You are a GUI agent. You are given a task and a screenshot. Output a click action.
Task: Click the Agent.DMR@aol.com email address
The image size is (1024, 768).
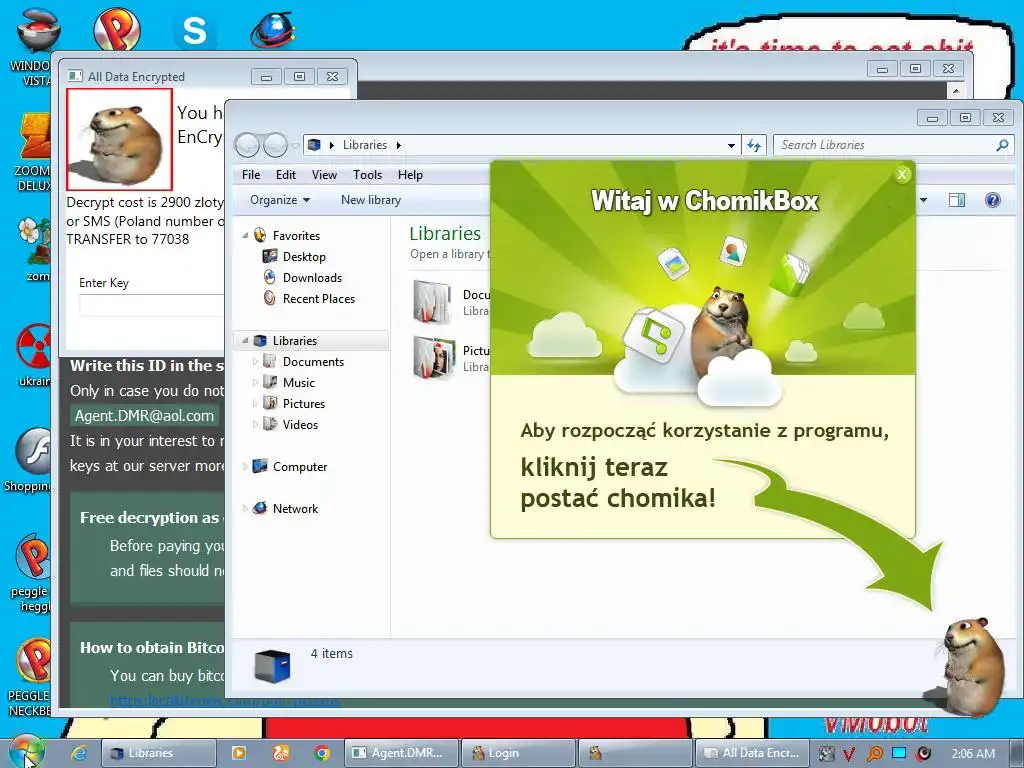(x=144, y=415)
